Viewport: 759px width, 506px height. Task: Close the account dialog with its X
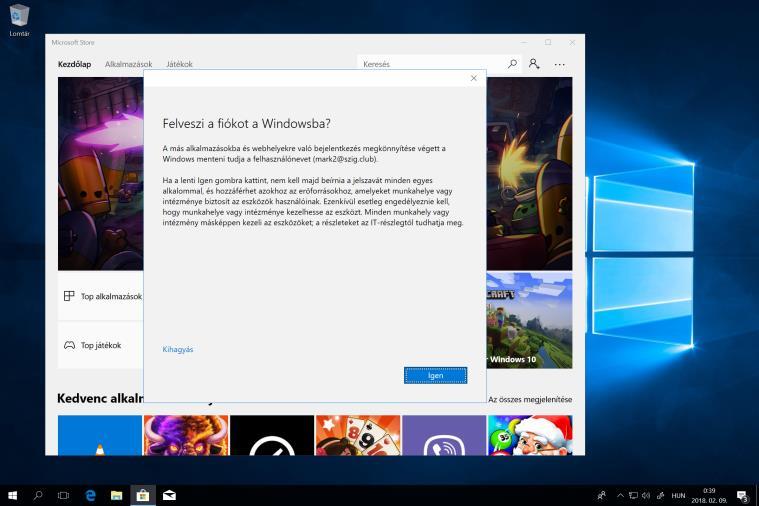(x=473, y=78)
